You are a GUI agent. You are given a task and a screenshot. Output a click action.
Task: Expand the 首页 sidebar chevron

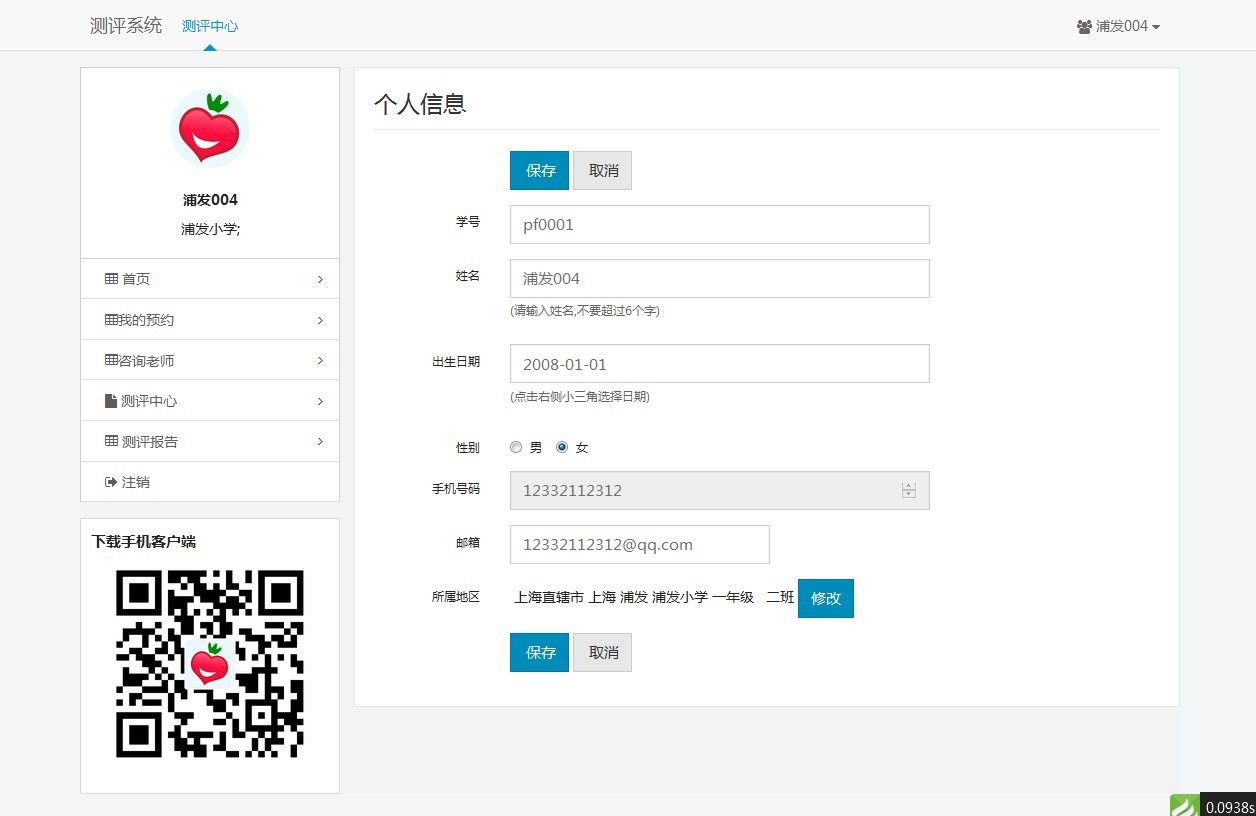point(320,279)
